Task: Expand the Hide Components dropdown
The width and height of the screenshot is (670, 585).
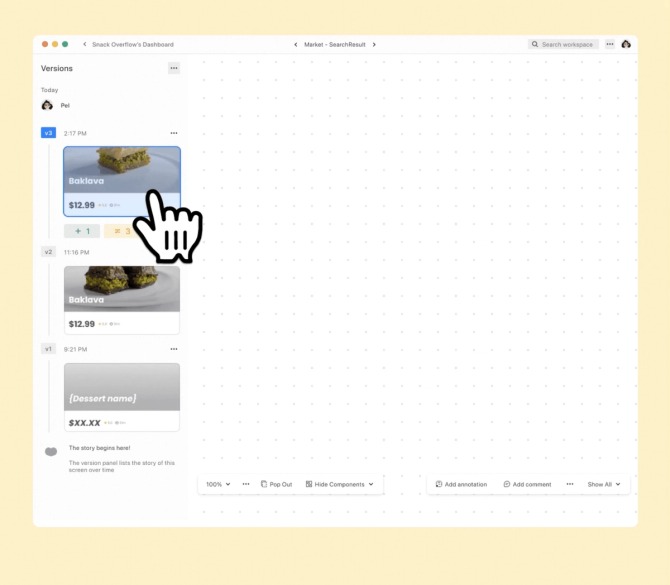Action: (340, 484)
